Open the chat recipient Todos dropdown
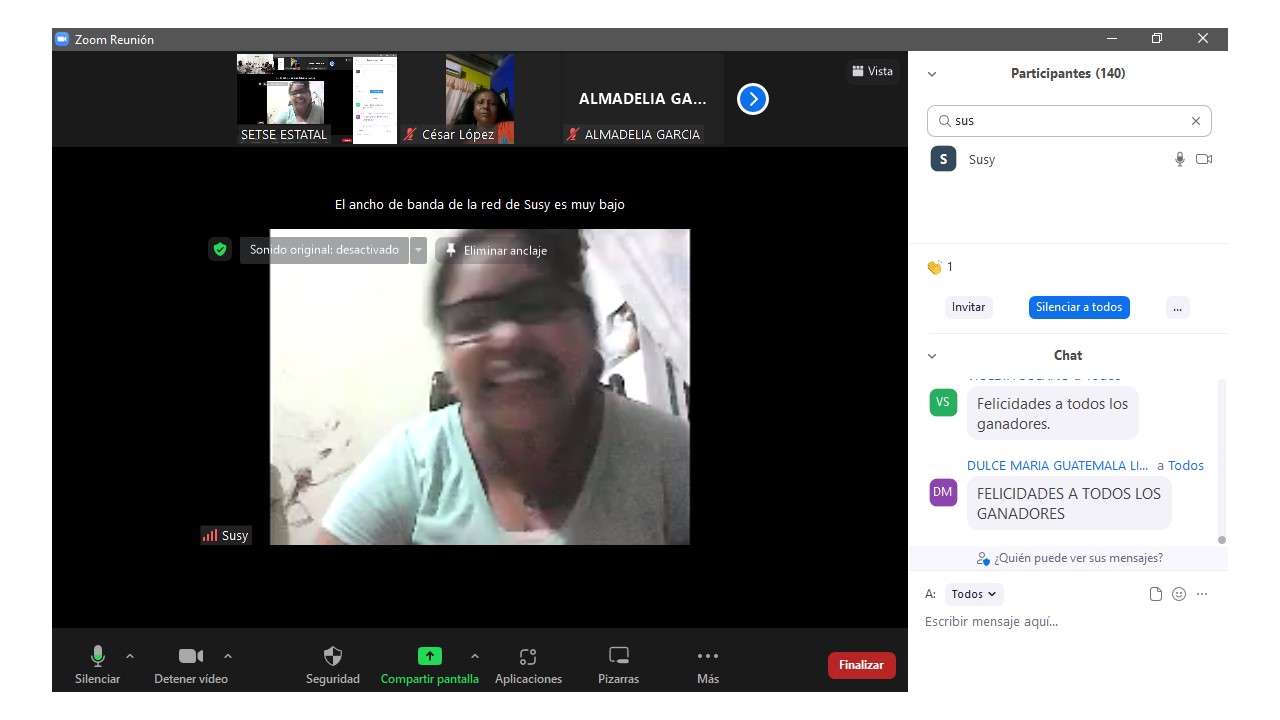 pyautogui.click(x=974, y=594)
